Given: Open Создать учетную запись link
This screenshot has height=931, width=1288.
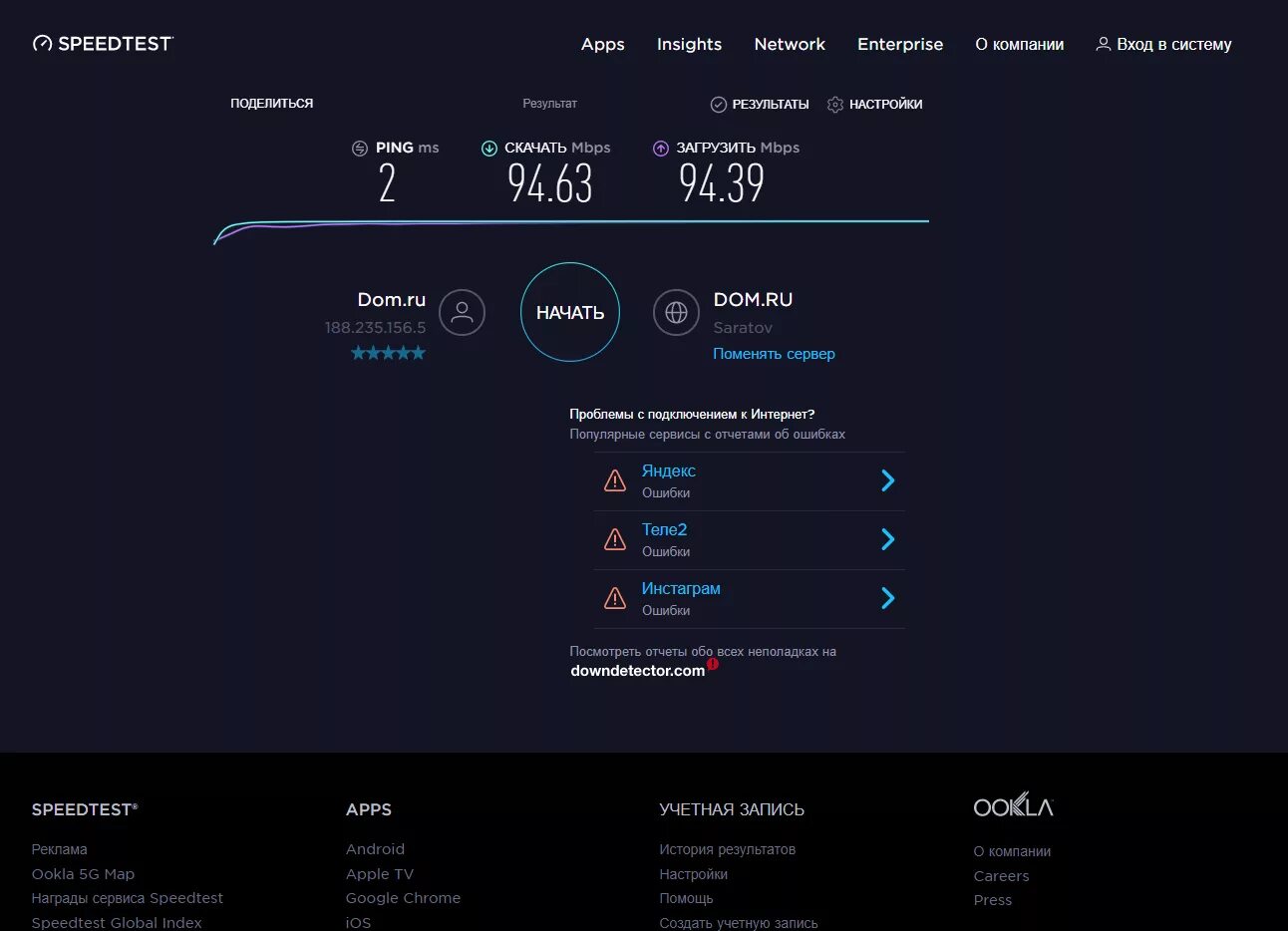Looking at the screenshot, I should pyautogui.click(x=738, y=923).
